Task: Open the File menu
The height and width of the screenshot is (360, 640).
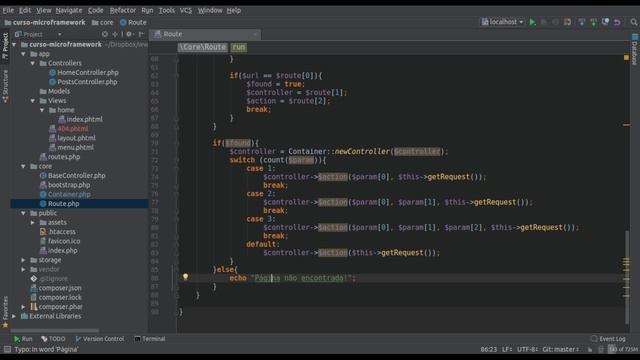Action: pos(8,10)
